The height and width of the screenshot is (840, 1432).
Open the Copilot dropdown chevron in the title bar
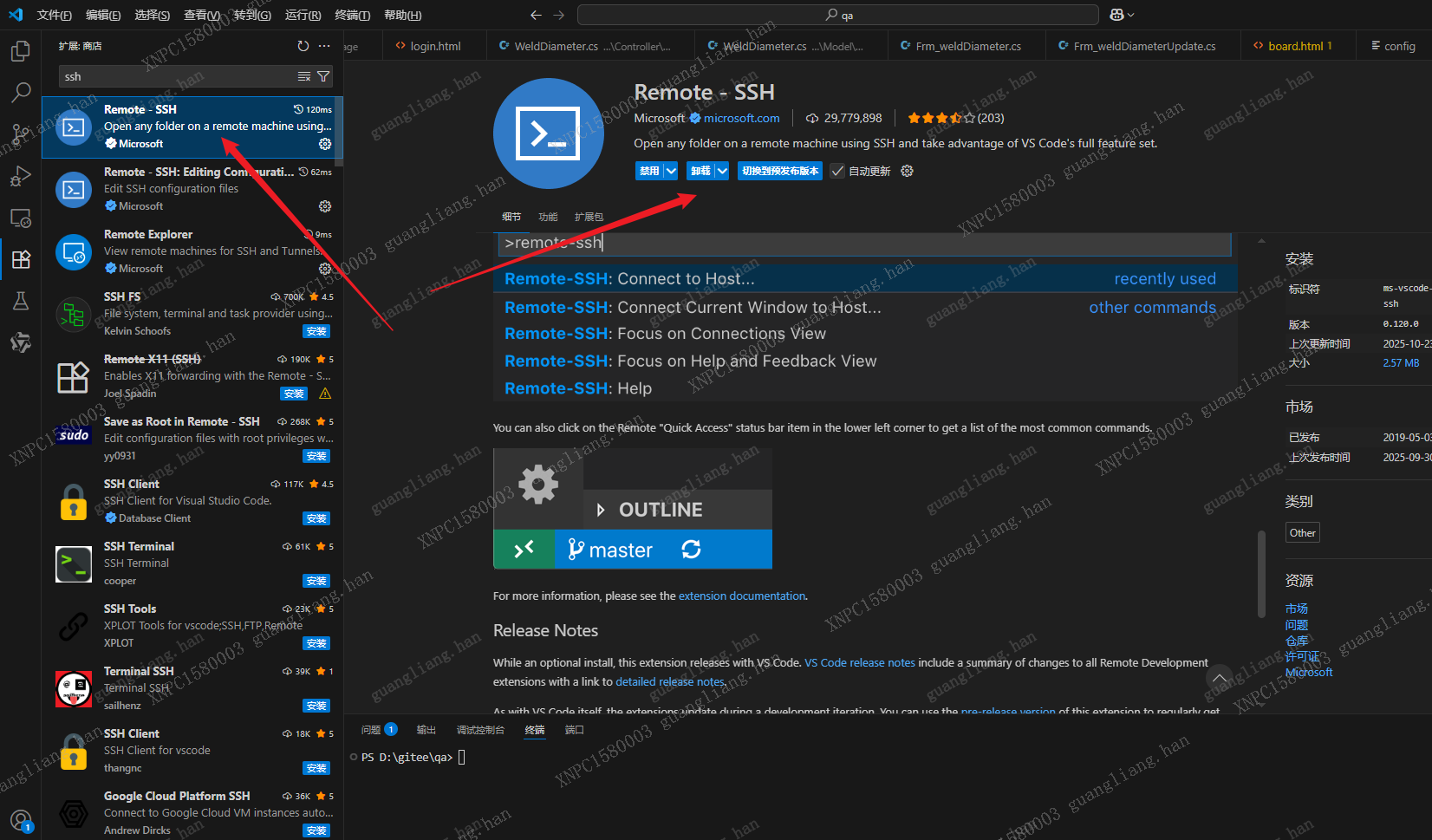pos(1130,15)
